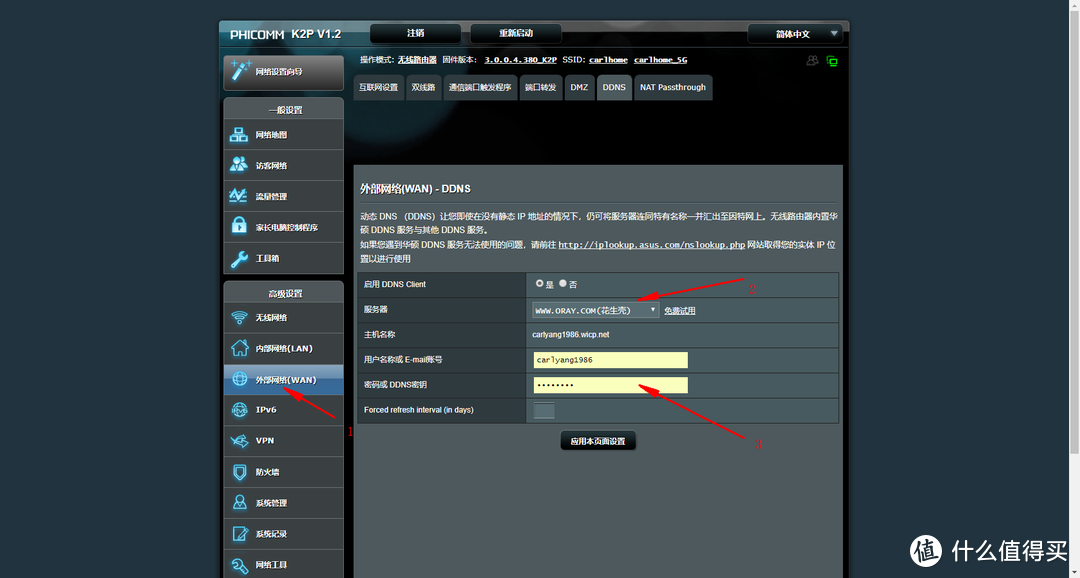
Task: Open 网络地图 network map icon
Action: coord(239,135)
